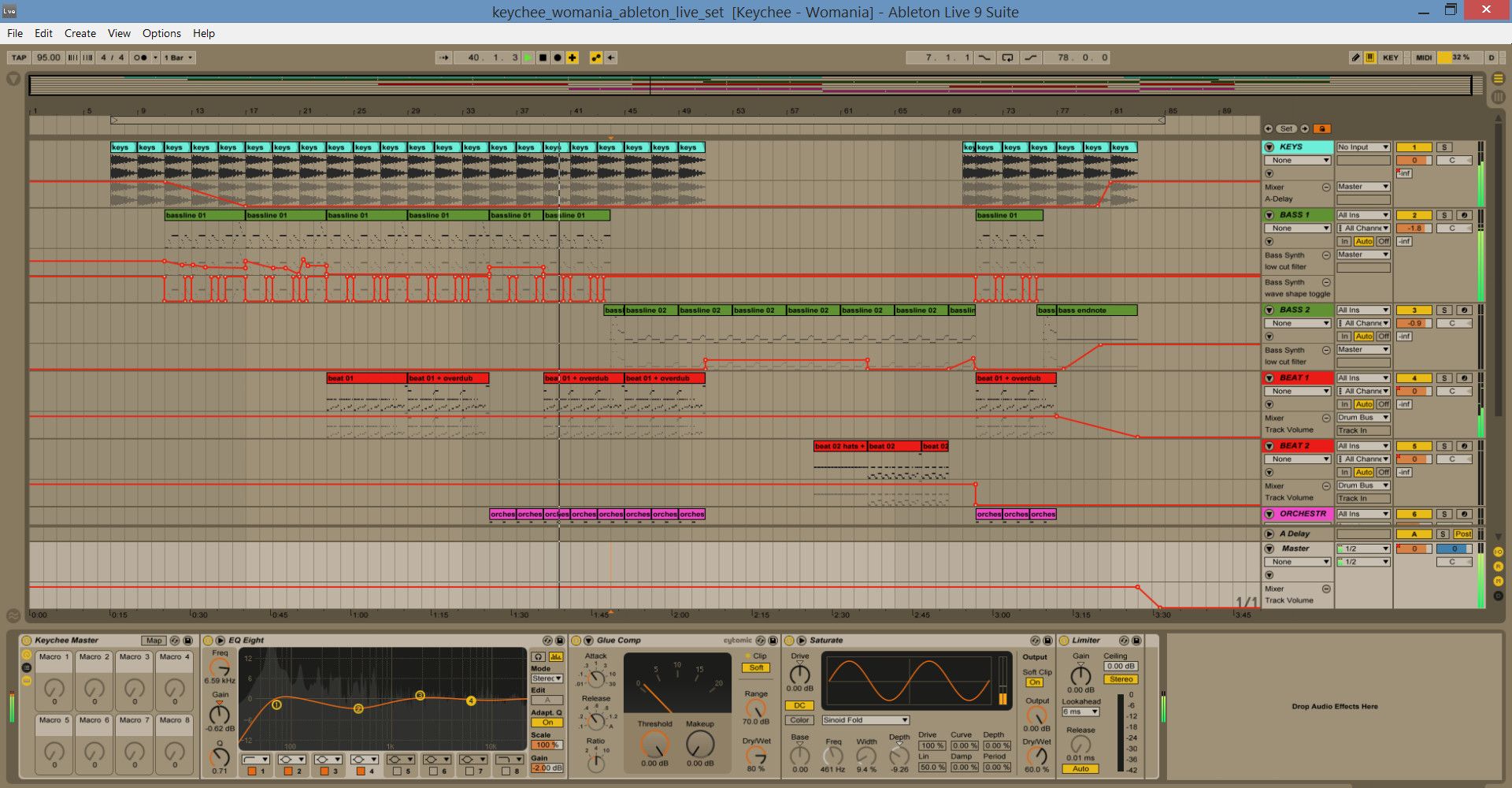Screen dimensions: 1512x788
Task: Click the Lock Envelopes icon
Action: 1322,128
